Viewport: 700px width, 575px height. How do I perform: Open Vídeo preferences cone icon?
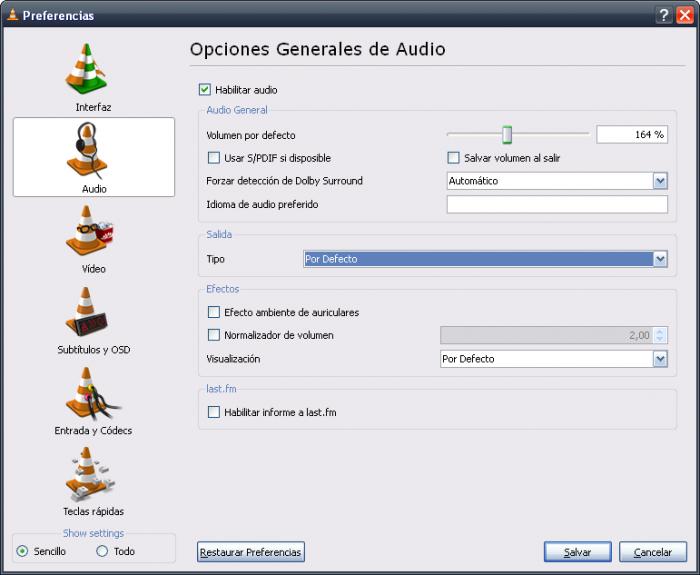[x=89, y=230]
